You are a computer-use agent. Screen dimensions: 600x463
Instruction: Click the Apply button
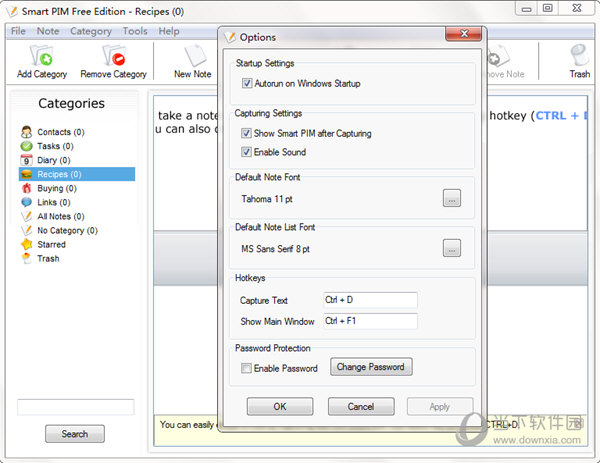pyautogui.click(x=440, y=406)
